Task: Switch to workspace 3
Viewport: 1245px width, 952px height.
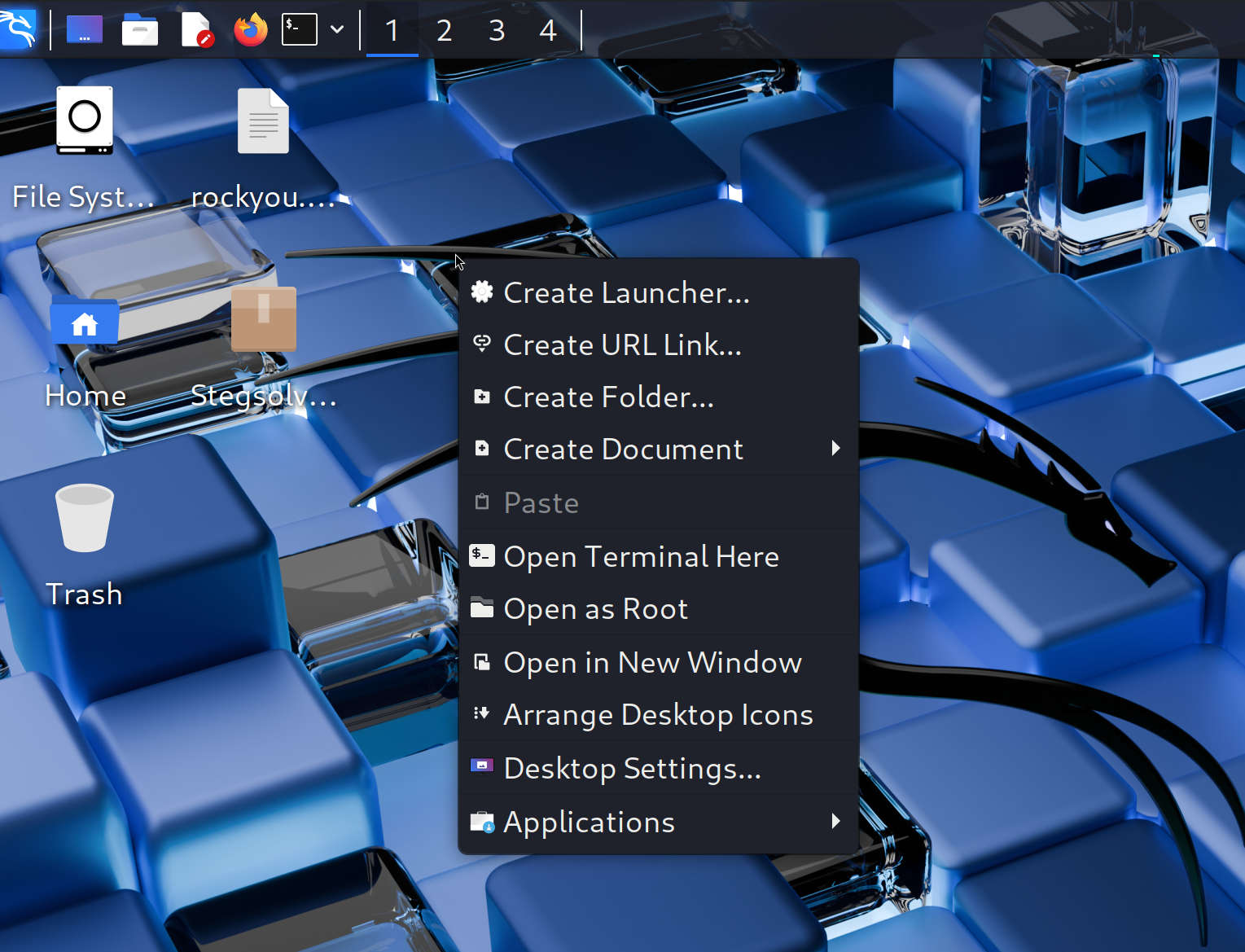Action: 496,31
